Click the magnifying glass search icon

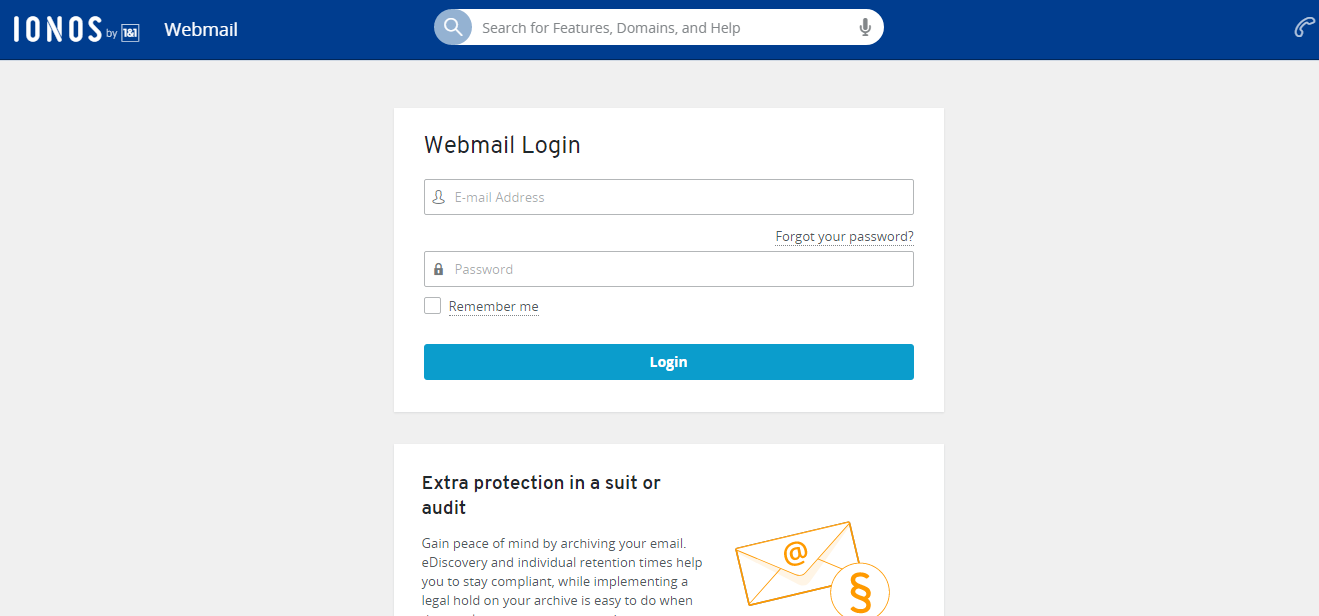(x=453, y=27)
